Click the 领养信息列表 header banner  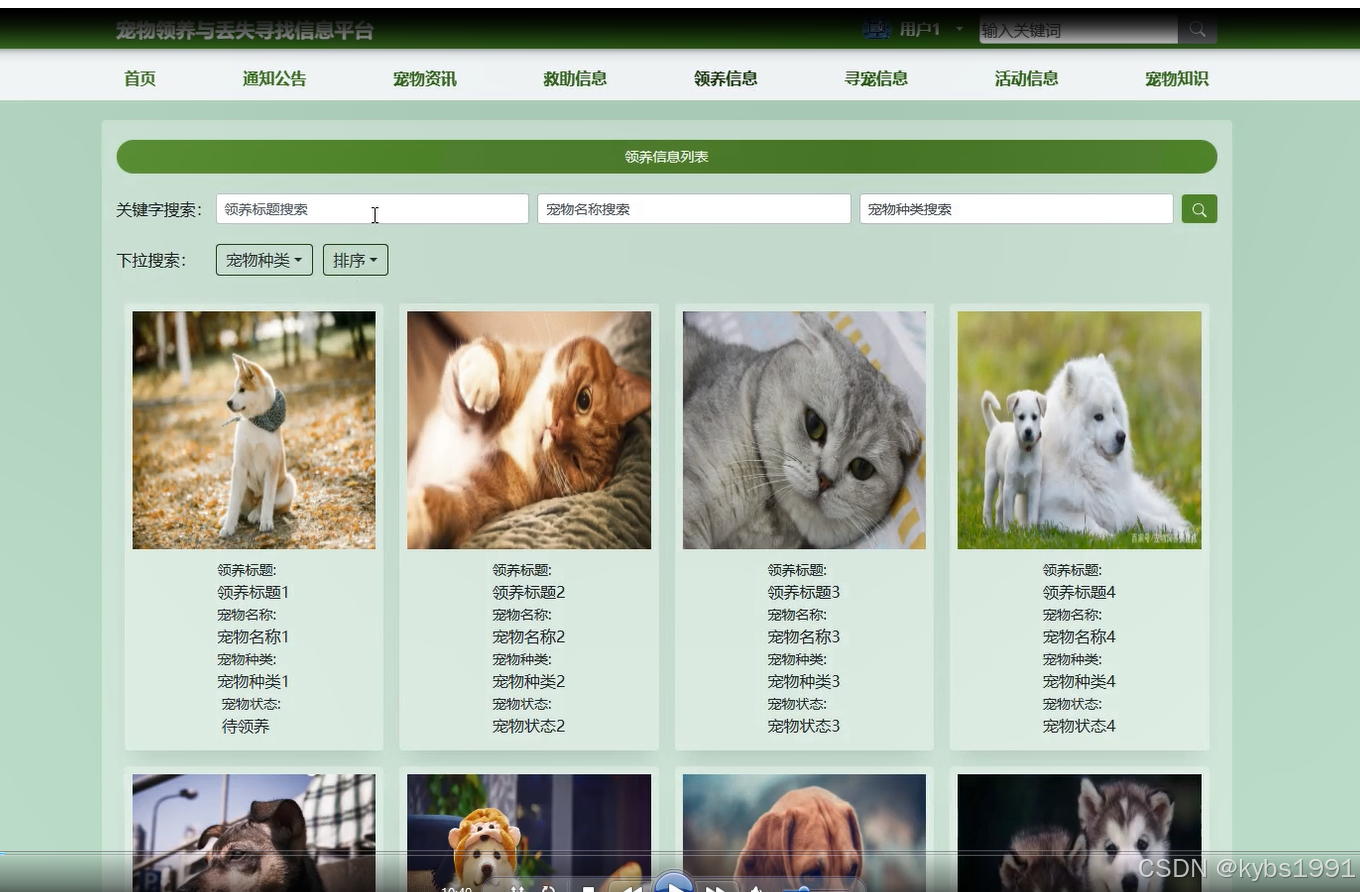coord(667,157)
